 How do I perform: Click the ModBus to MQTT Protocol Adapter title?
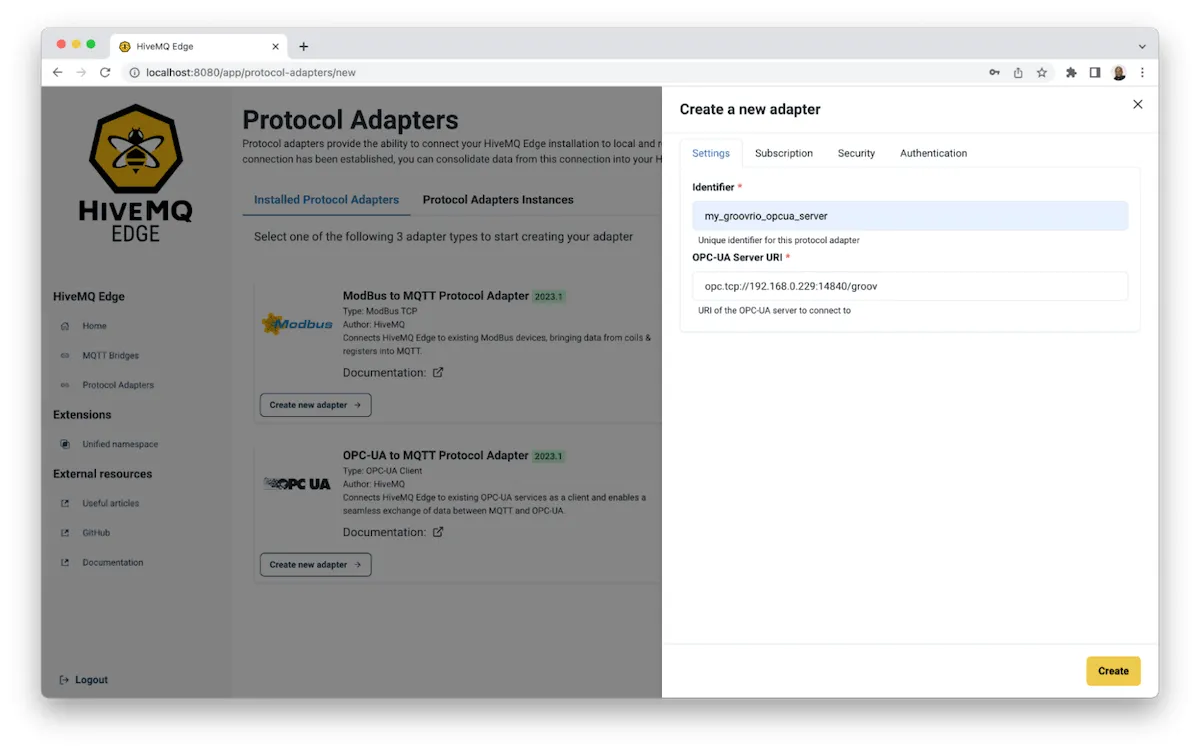click(x=436, y=296)
